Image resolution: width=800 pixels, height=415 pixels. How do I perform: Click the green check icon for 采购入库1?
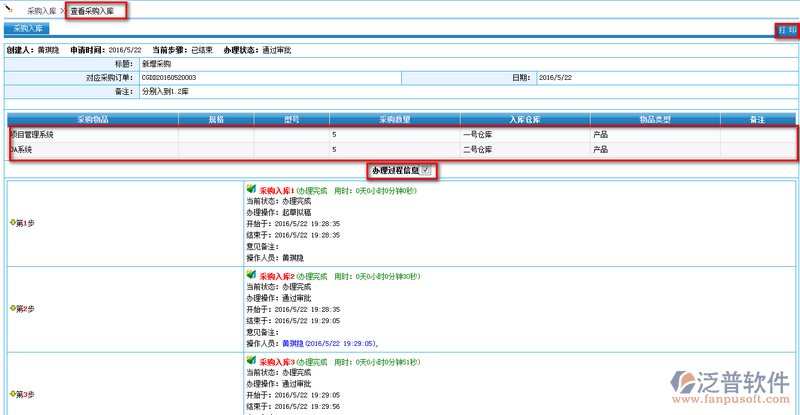(250, 189)
